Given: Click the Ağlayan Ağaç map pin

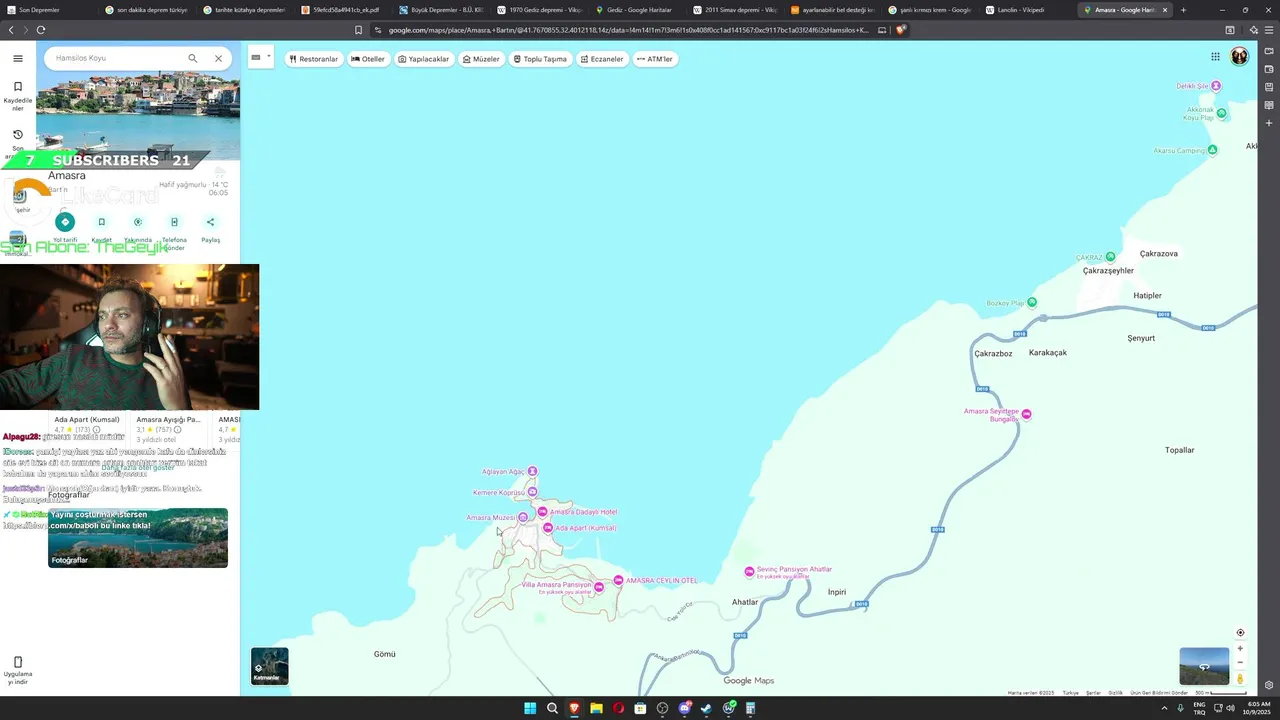Looking at the screenshot, I should tap(532, 471).
